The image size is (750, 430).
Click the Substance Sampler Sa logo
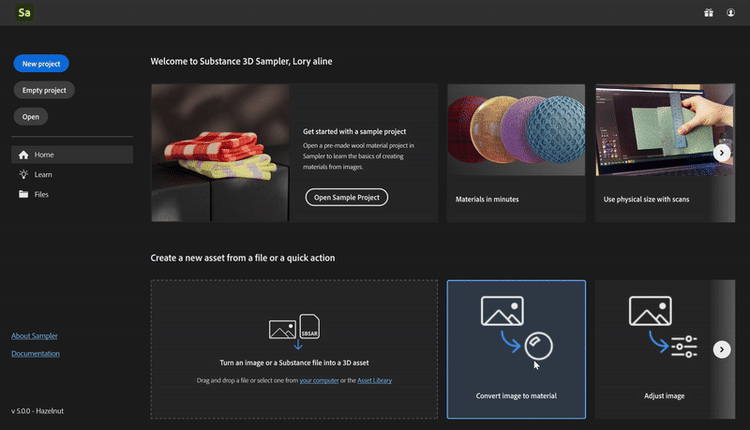pos(24,12)
